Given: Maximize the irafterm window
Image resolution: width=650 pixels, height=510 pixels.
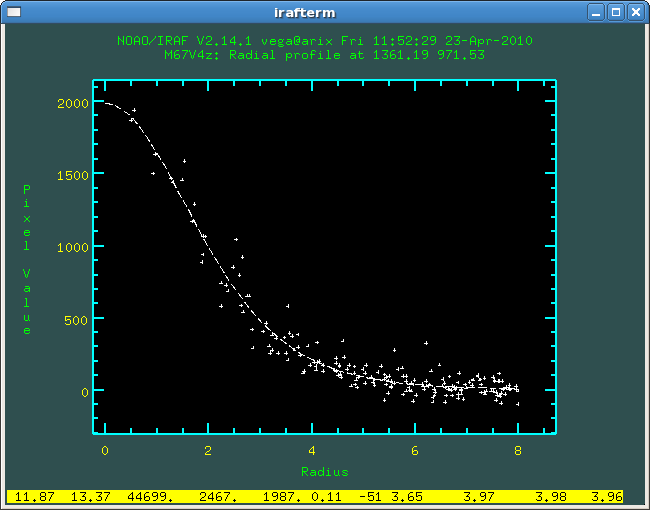Looking at the screenshot, I should (x=616, y=12).
